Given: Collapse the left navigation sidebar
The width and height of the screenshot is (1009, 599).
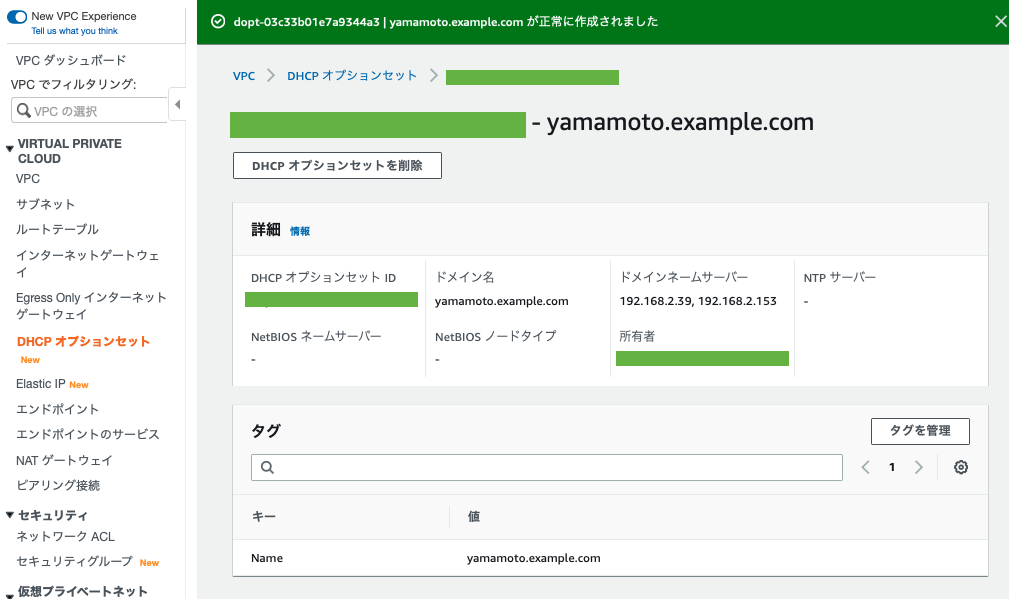Looking at the screenshot, I should pos(177,104).
